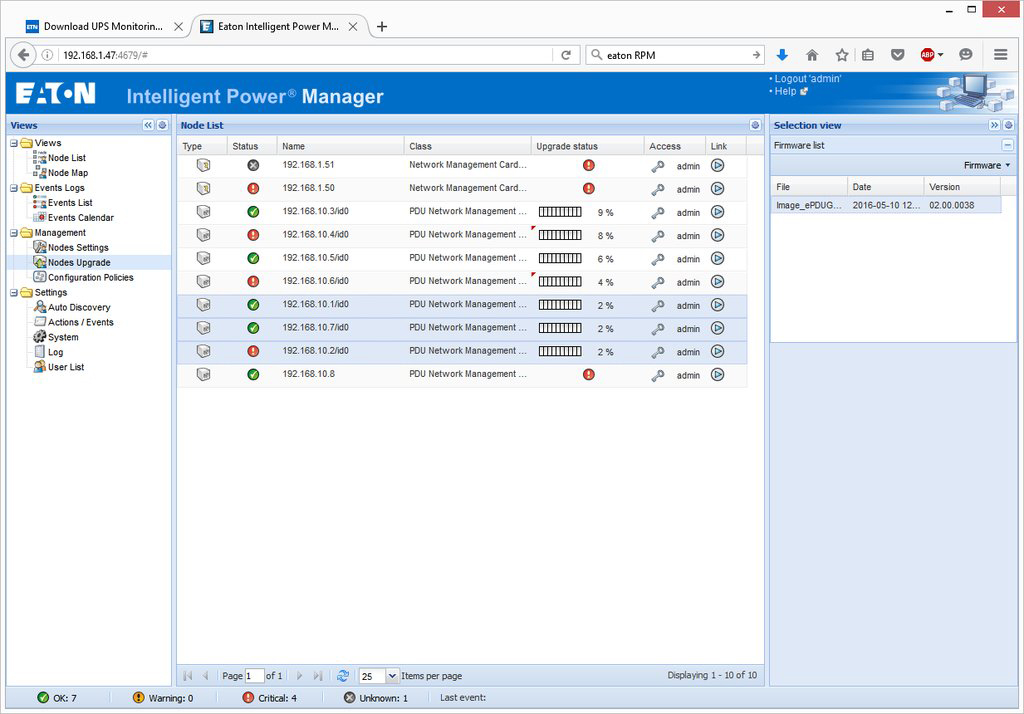Collapse the Events Logs tree folder
The height and width of the screenshot is (714, 1024).
point(14,188)
